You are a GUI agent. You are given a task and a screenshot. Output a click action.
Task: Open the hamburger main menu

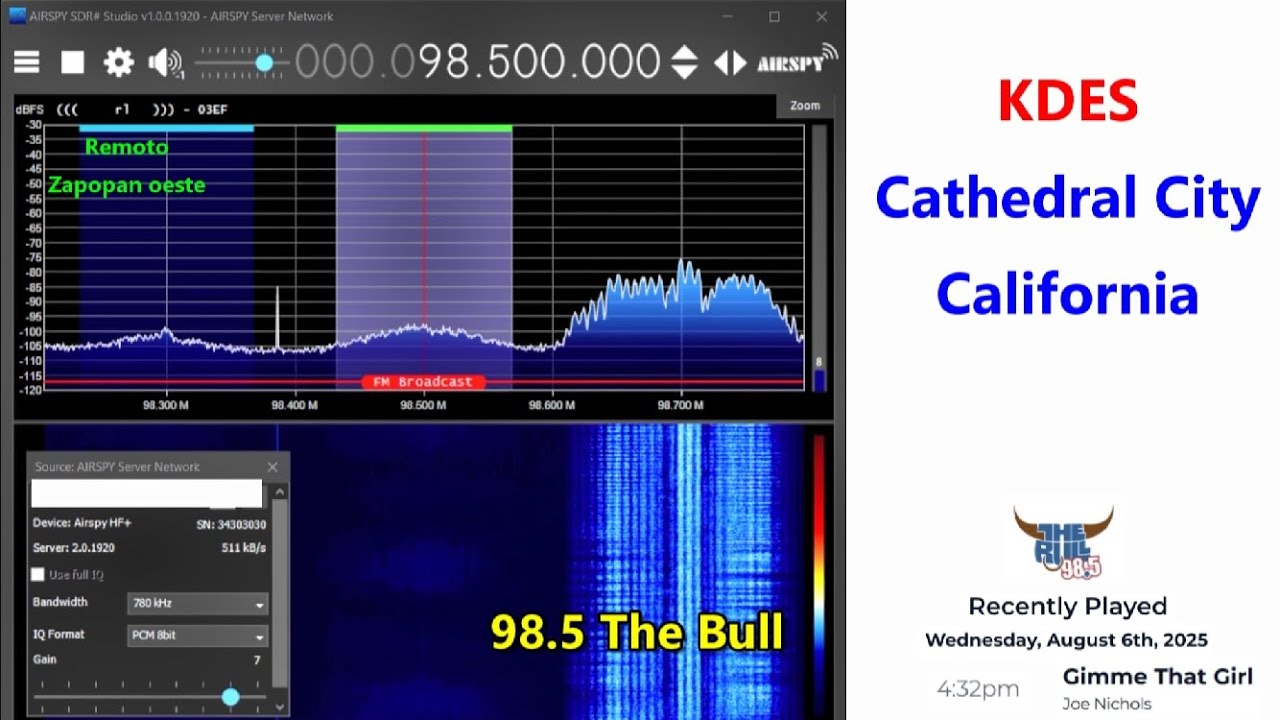tap(27, 63)
